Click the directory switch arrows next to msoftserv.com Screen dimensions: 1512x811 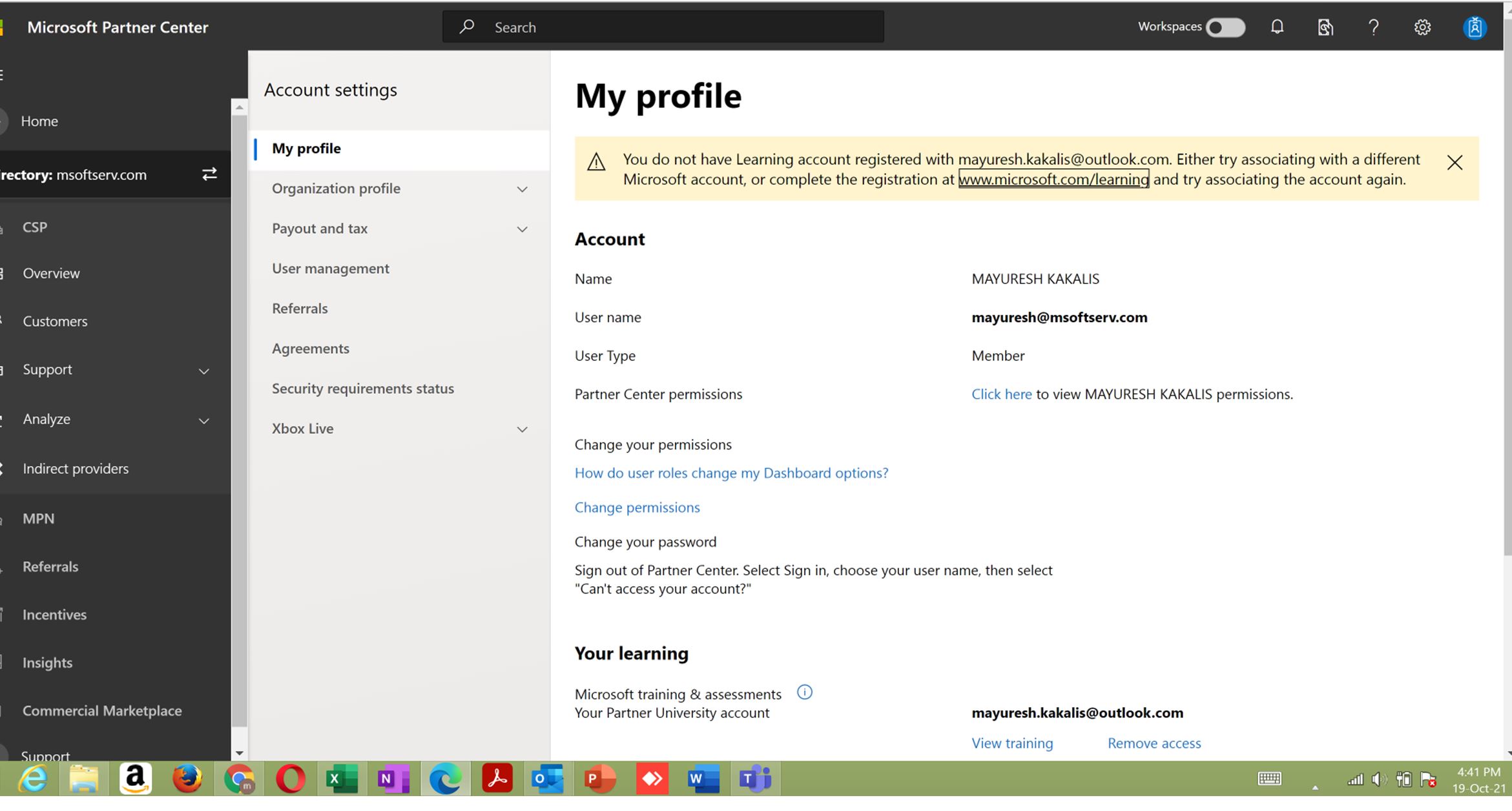click(209, 173)
